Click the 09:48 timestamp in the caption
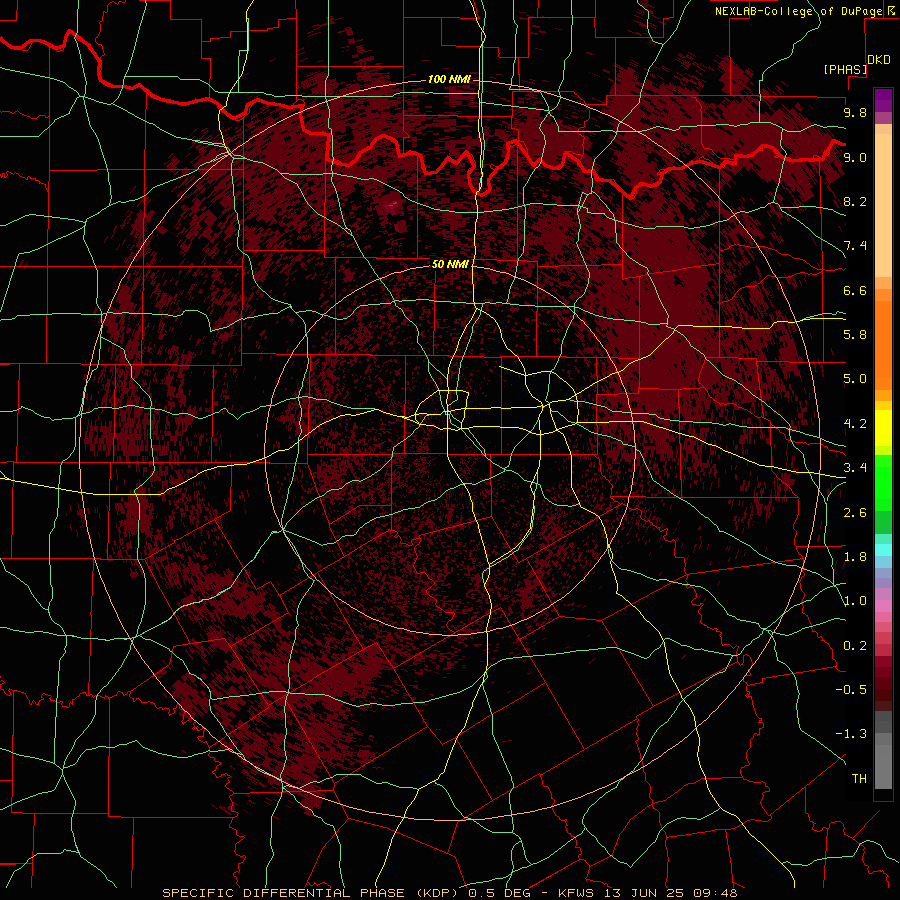 716,893
